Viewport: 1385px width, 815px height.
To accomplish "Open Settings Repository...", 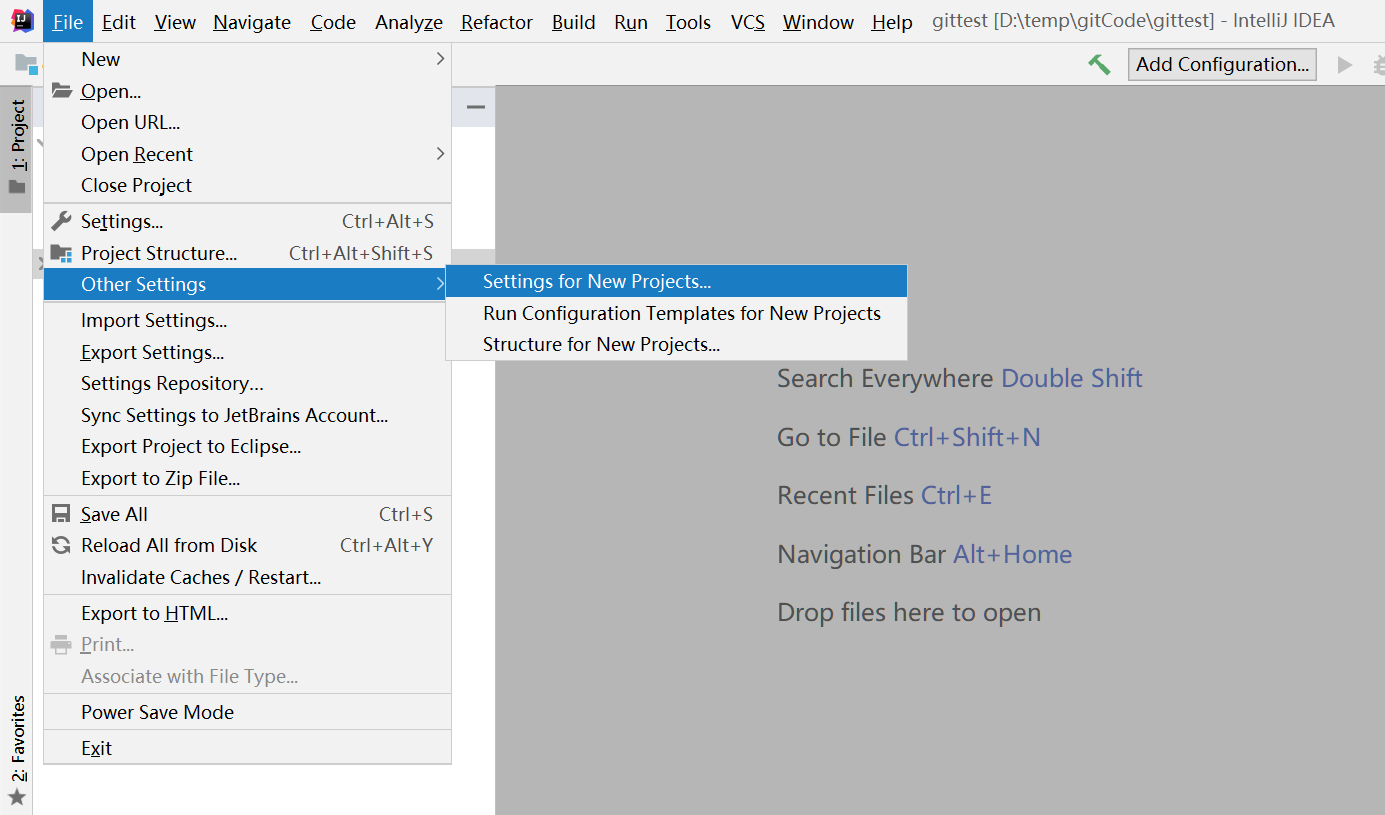I will (247, 383).
